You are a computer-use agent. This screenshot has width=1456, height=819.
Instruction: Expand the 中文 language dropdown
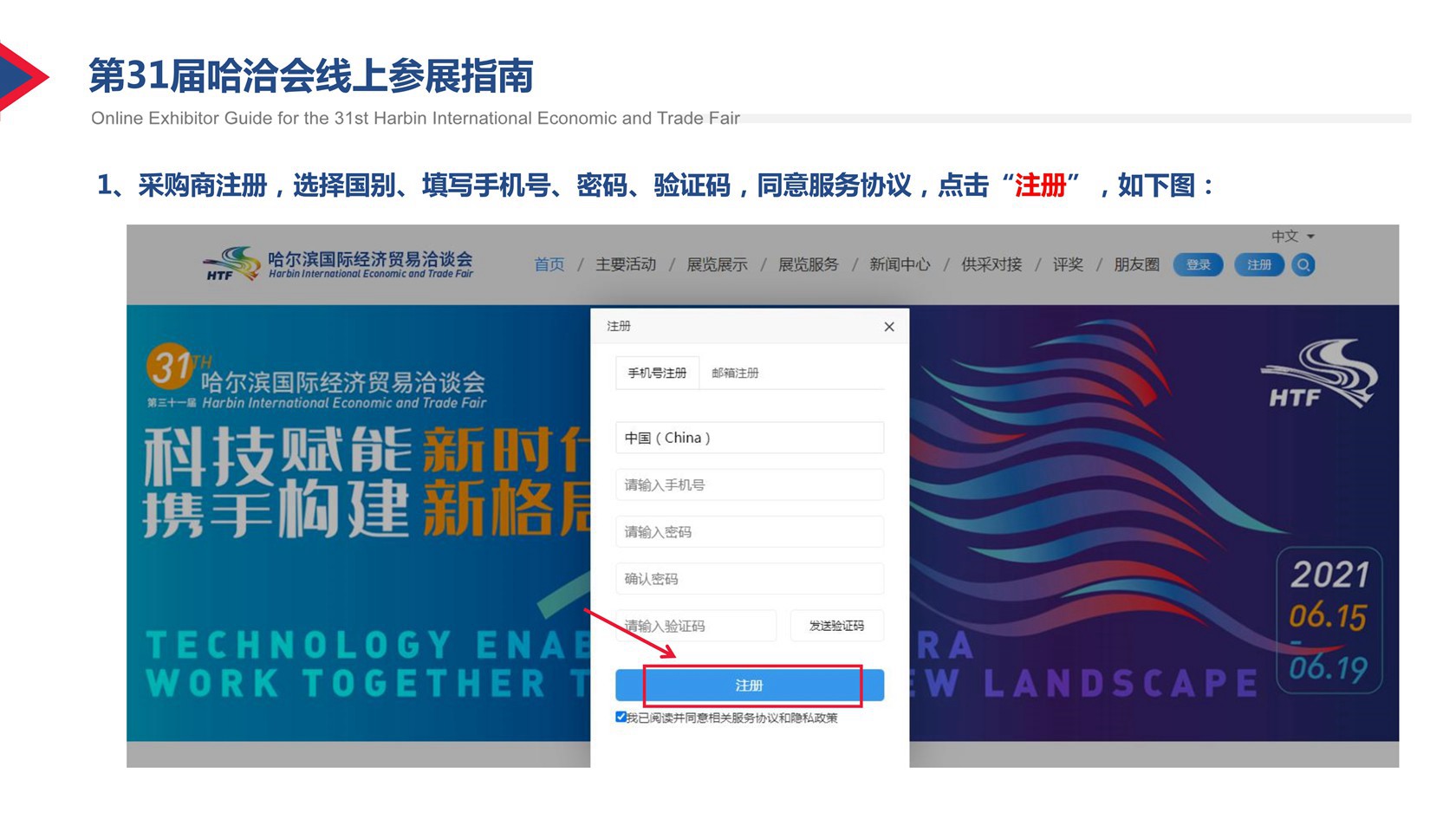click(x=1293, y=237)
